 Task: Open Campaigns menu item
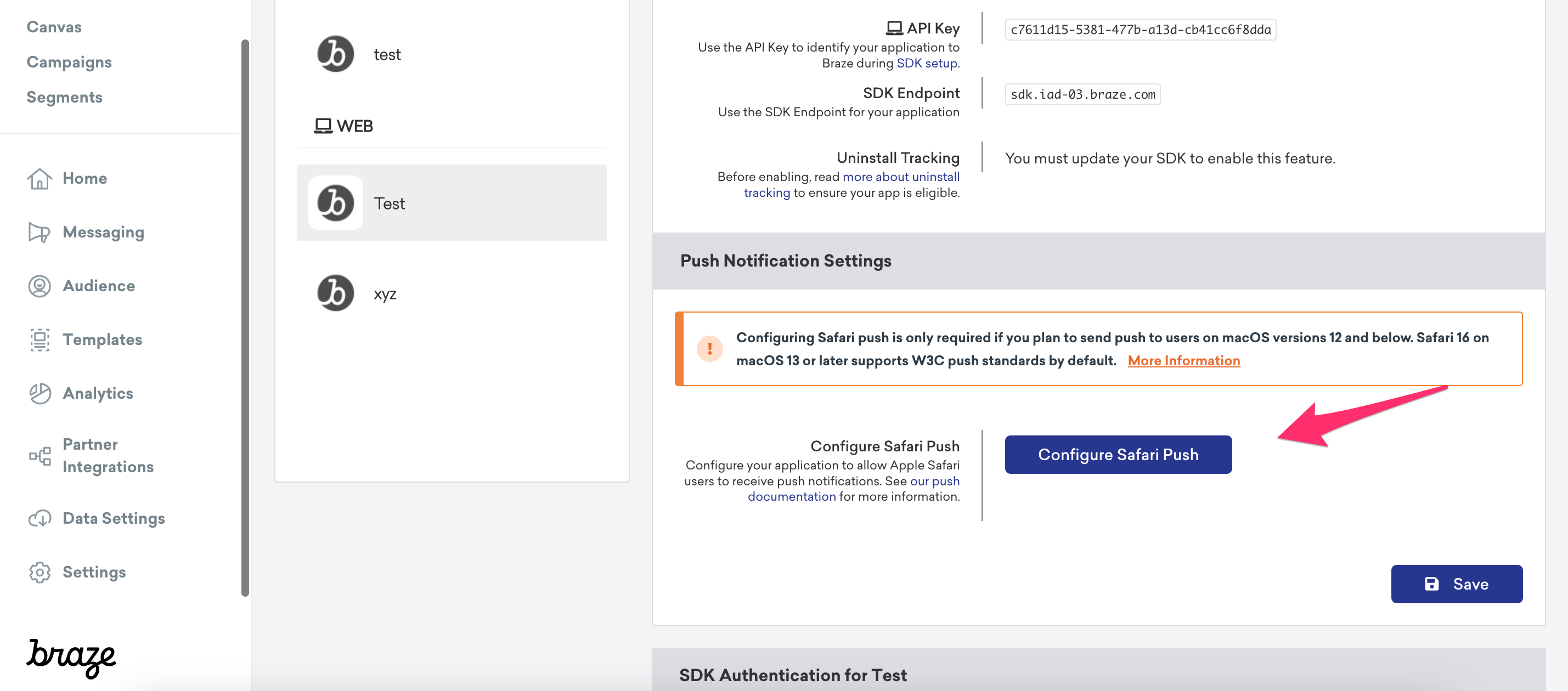69,62
